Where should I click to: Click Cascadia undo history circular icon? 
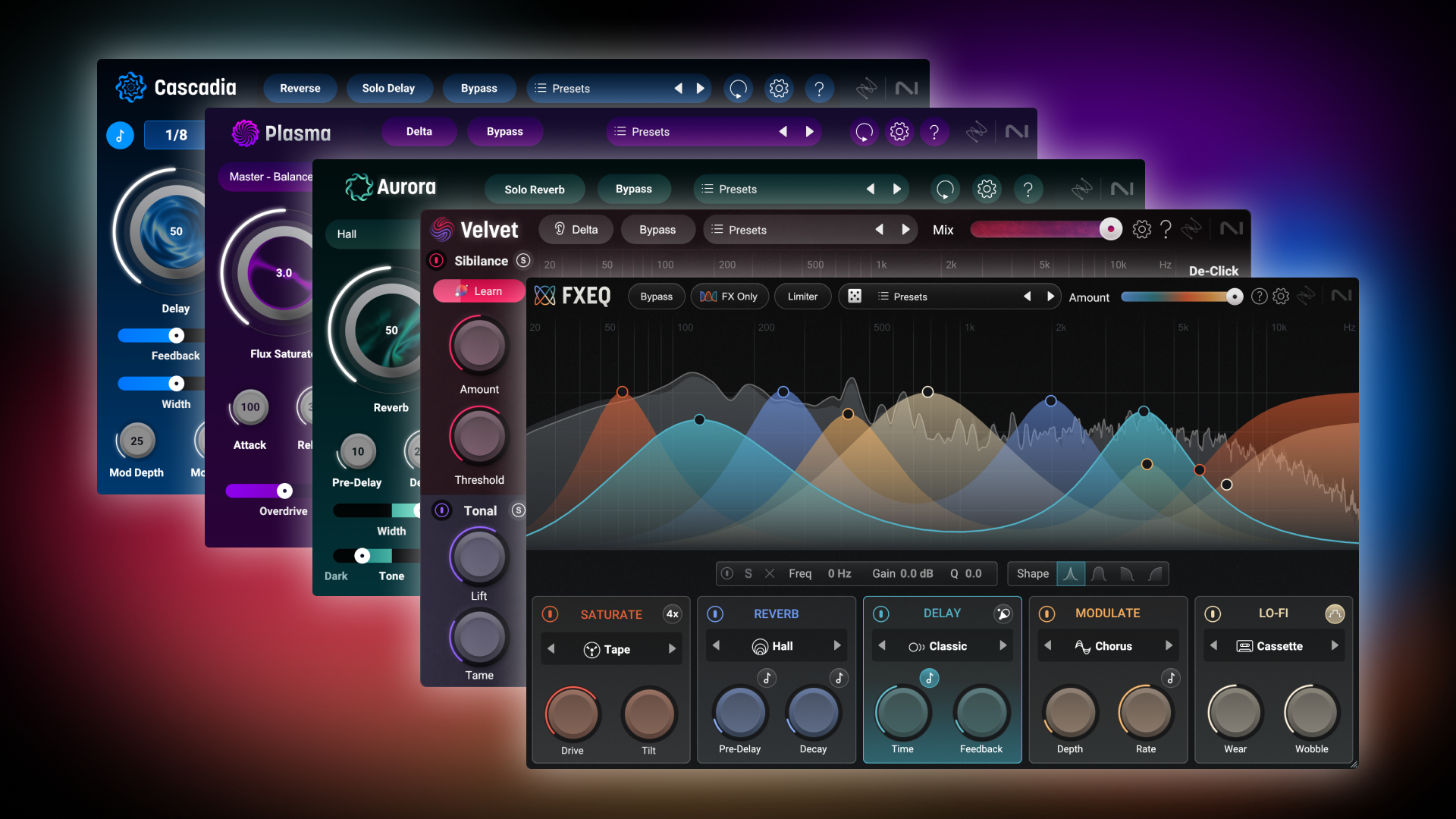(738, 89)
